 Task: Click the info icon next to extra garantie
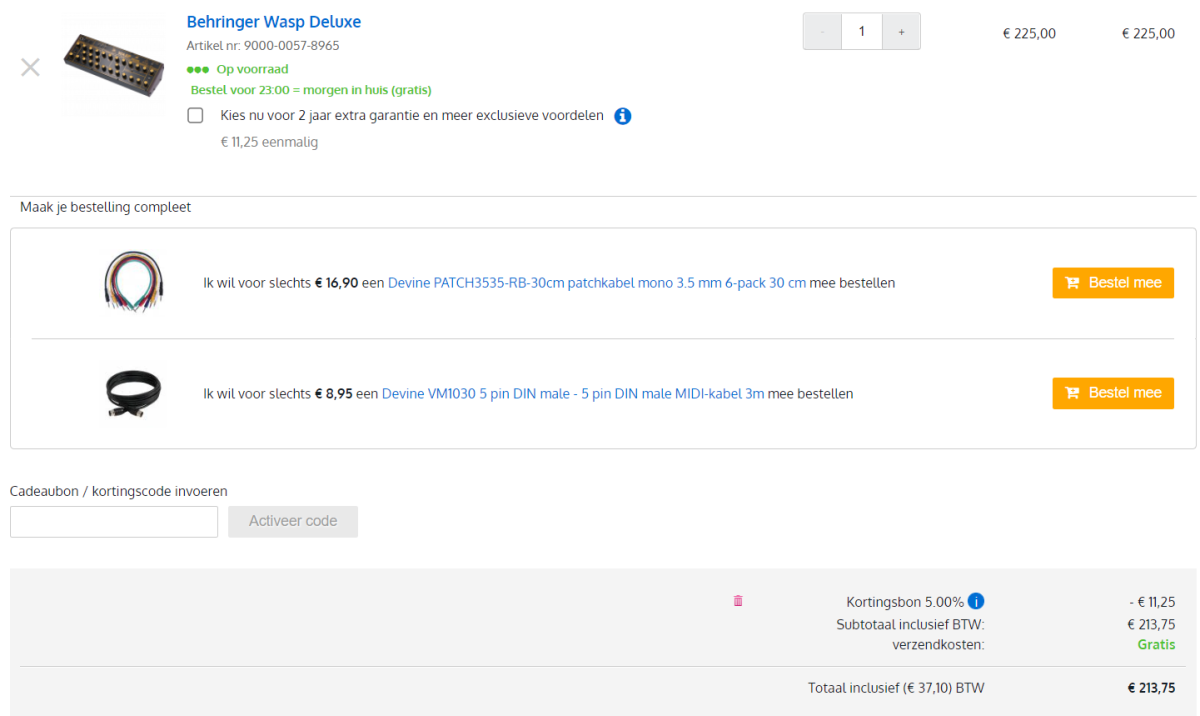[622, 116]
